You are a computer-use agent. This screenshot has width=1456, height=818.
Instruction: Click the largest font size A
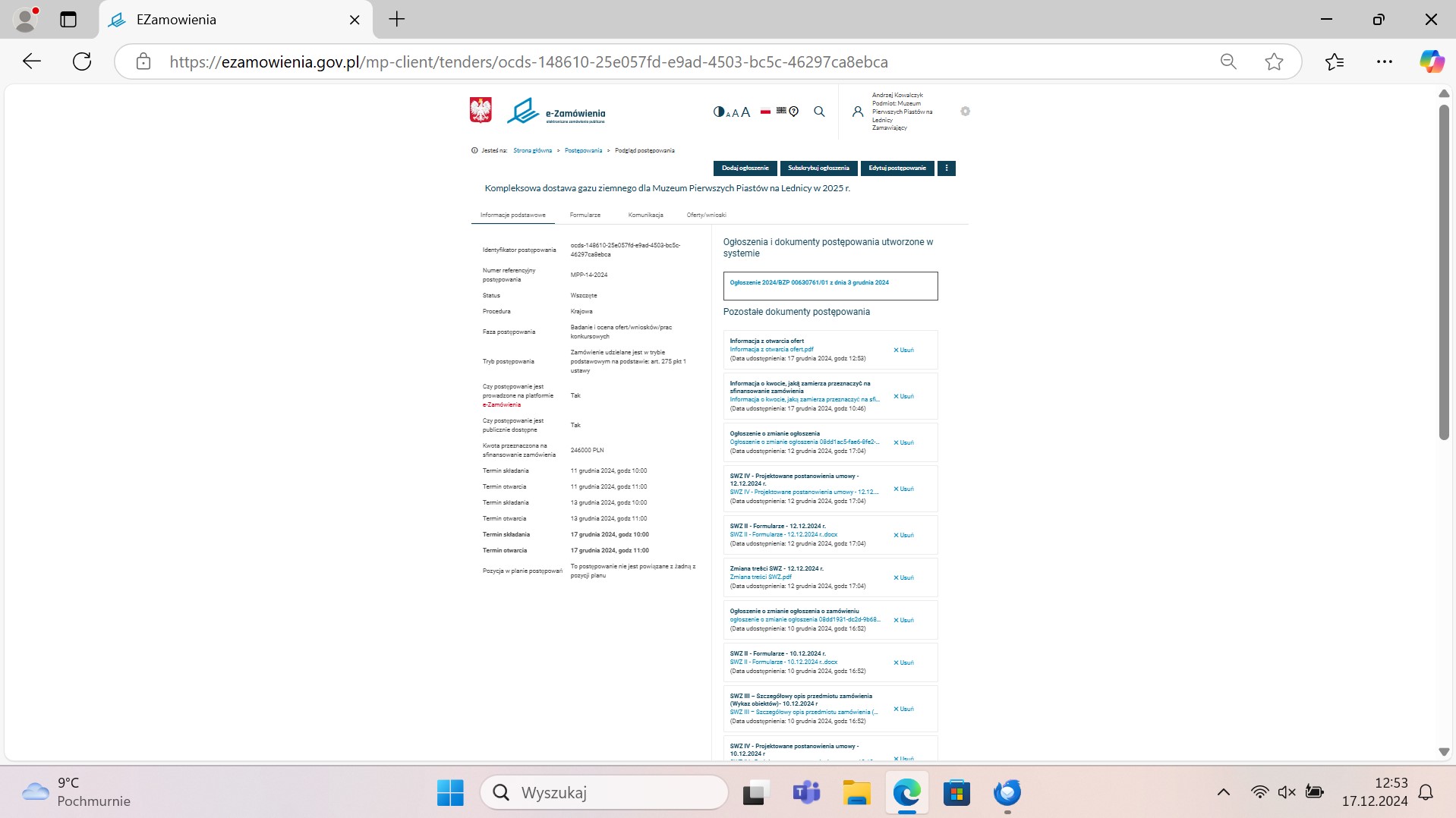pyautogui.click(x=745, y=112)
